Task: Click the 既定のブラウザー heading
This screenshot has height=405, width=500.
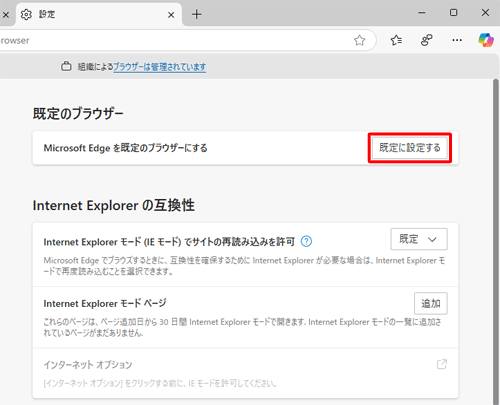Action: point(78,114)
